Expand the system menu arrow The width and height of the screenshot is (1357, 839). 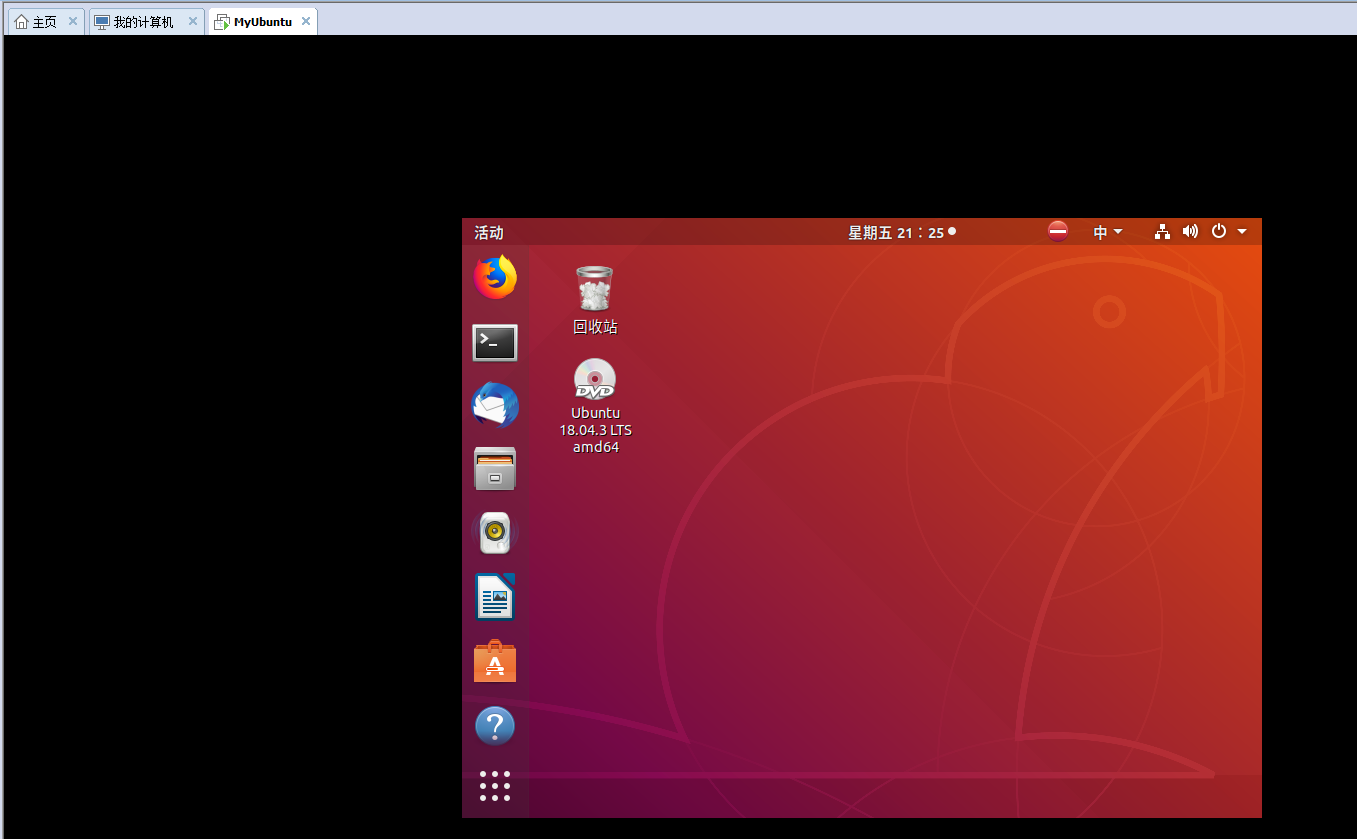(1242, 232)
